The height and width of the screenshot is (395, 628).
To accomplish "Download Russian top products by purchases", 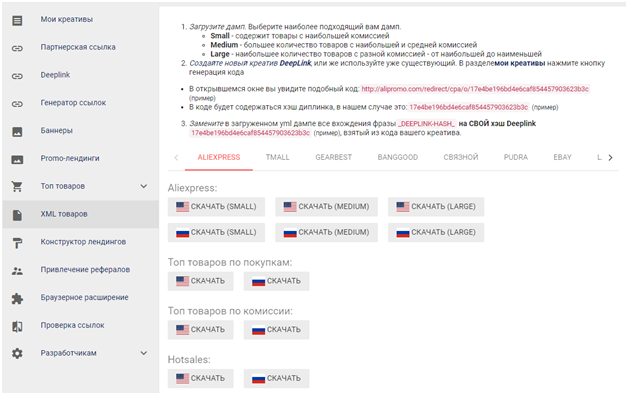I will 276,281.
